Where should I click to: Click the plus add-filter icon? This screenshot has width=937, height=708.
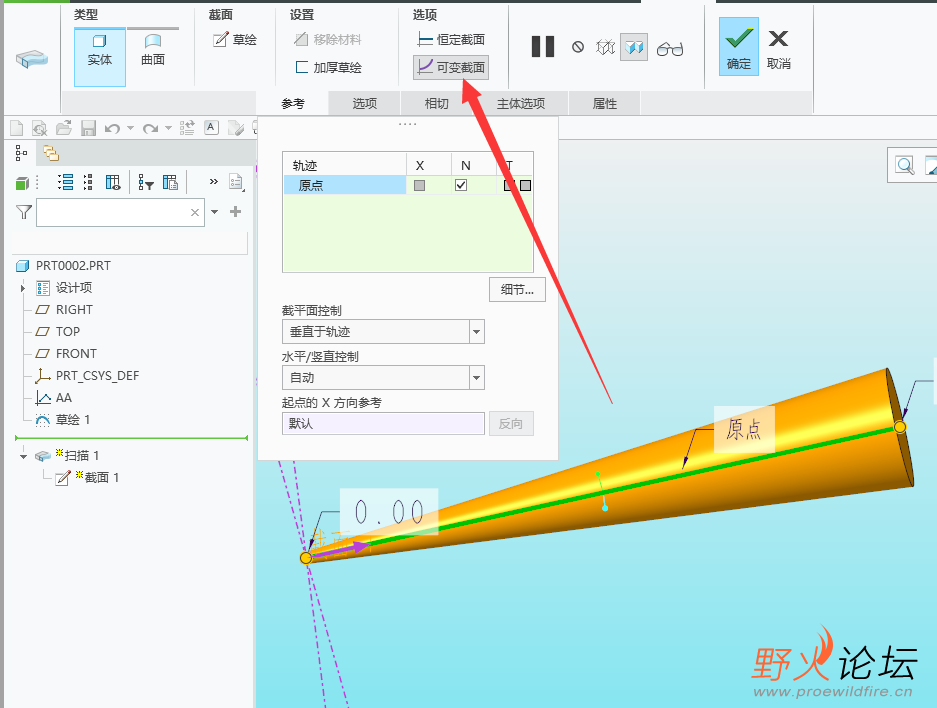[x=235, y=212]
